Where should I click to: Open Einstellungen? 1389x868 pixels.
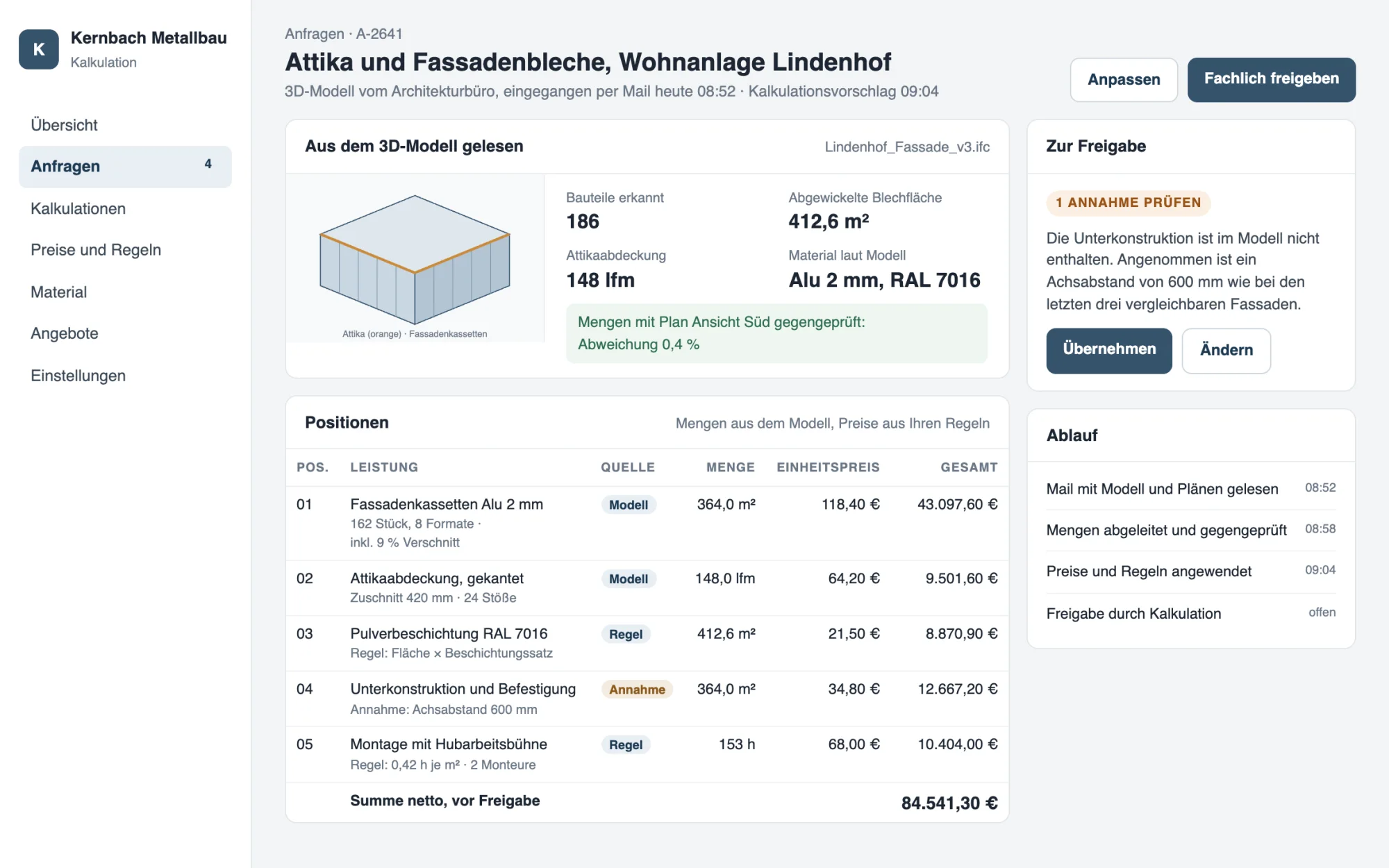tap(125, 376)
